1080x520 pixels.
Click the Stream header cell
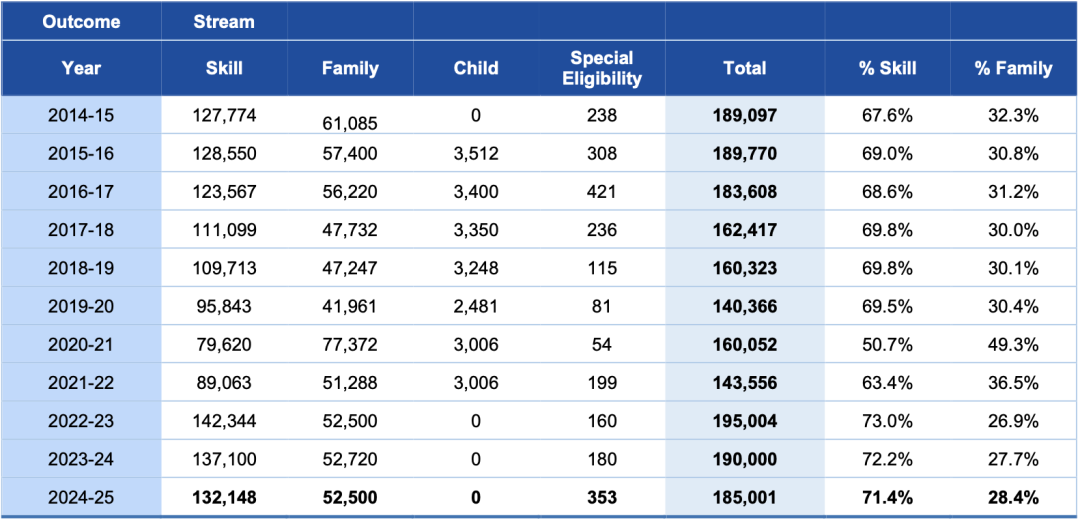(x=224, y=21)
